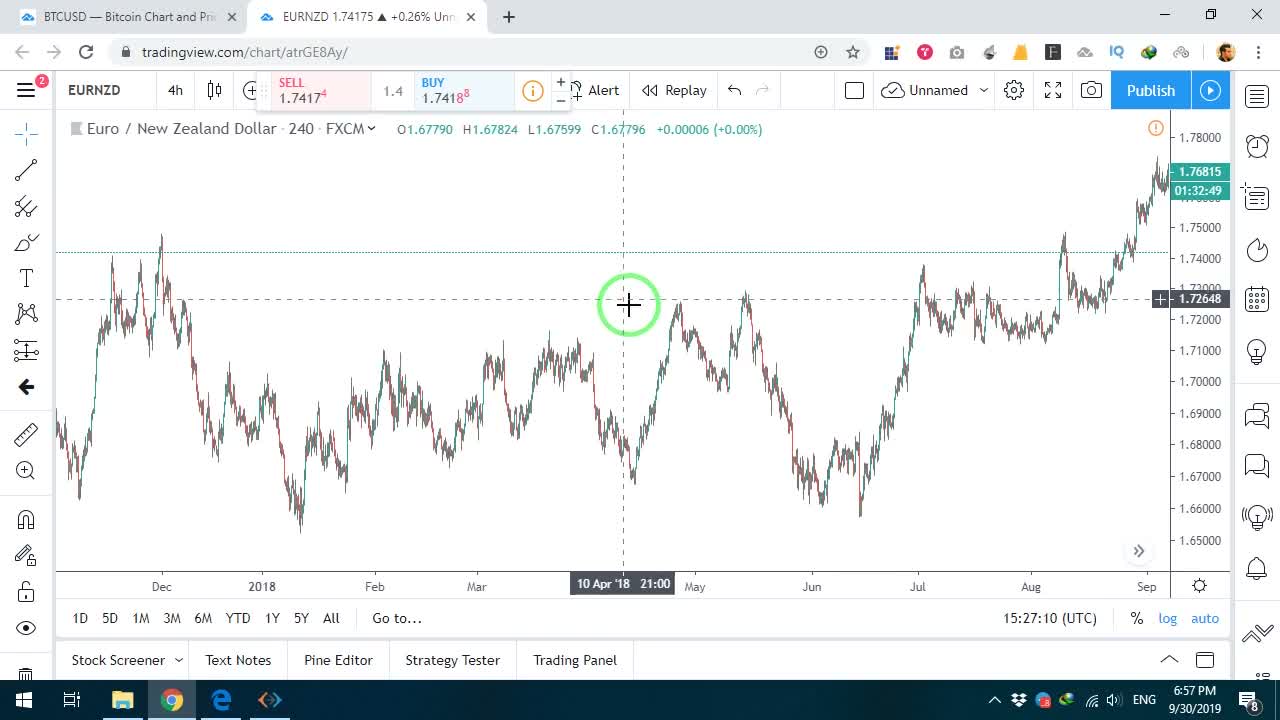The height and width of the screenshot is (720, 1280).
Task: Open the watchlist panel in right sidebar
Action: click(x=1257, y=97)
